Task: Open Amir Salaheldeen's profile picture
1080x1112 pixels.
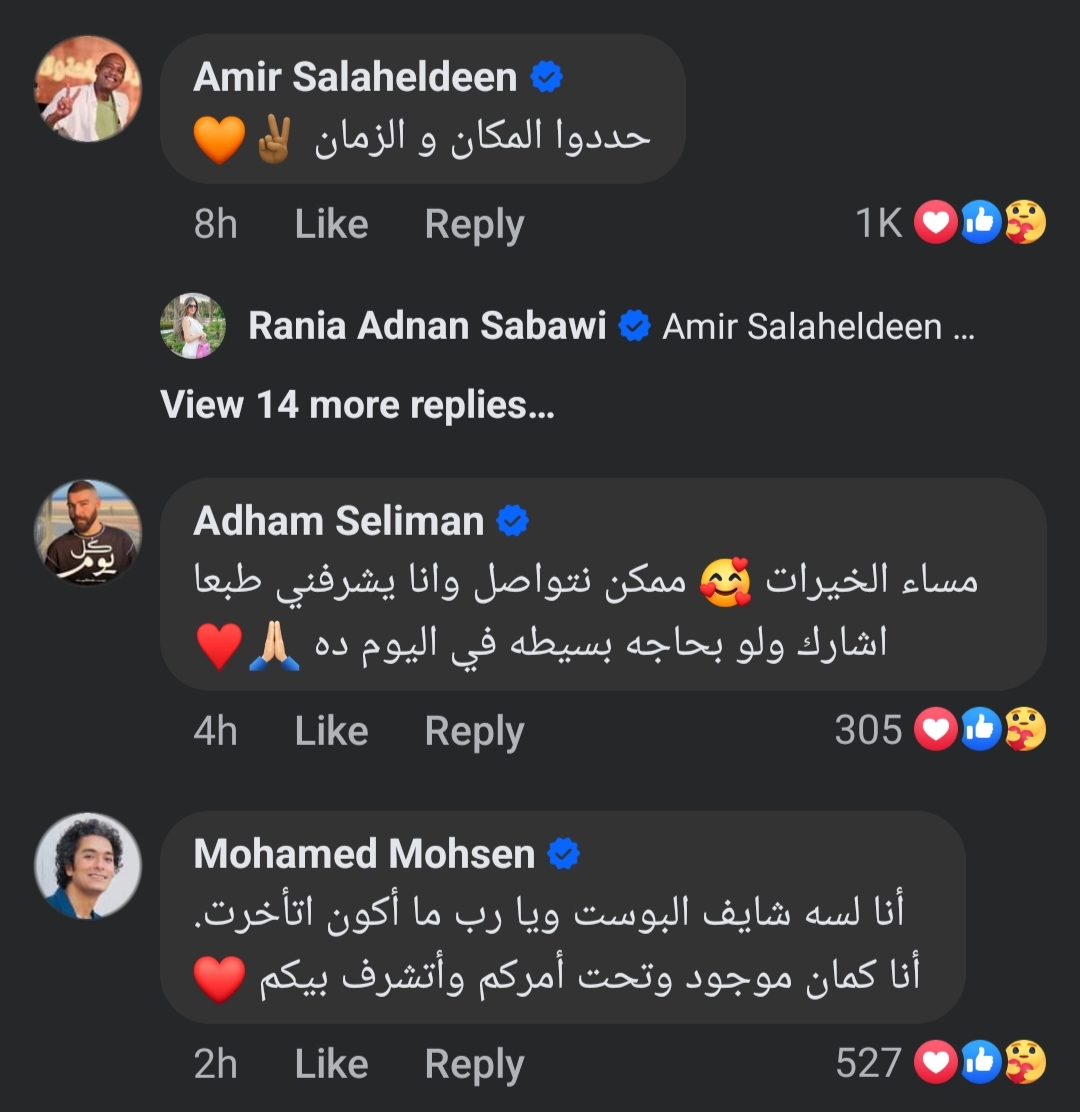Action: [x=88, y=89]
